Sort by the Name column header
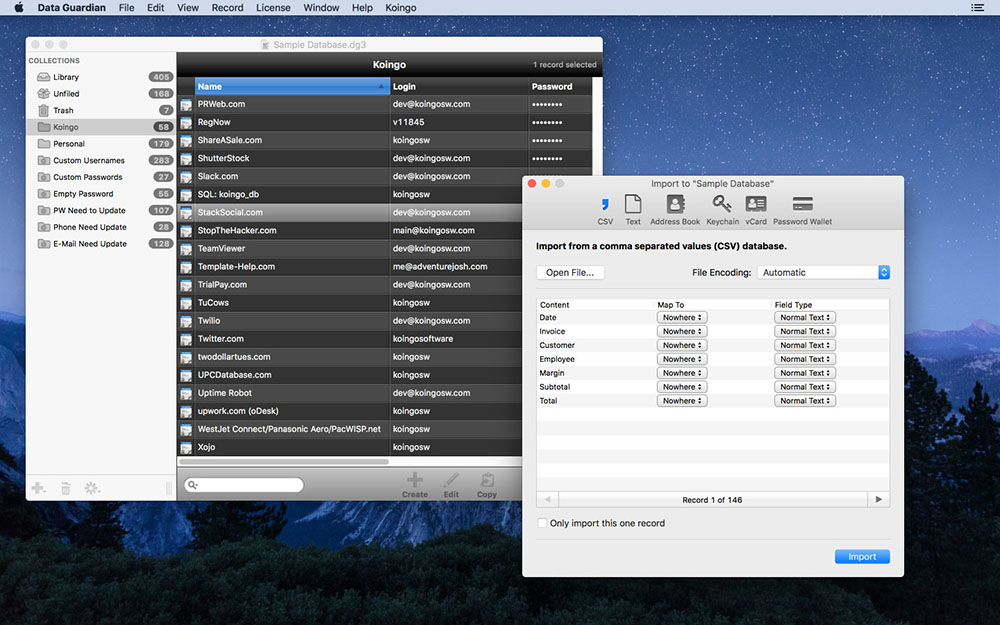1000x625 pixels. pyautogui.click(x=292, y=87)
